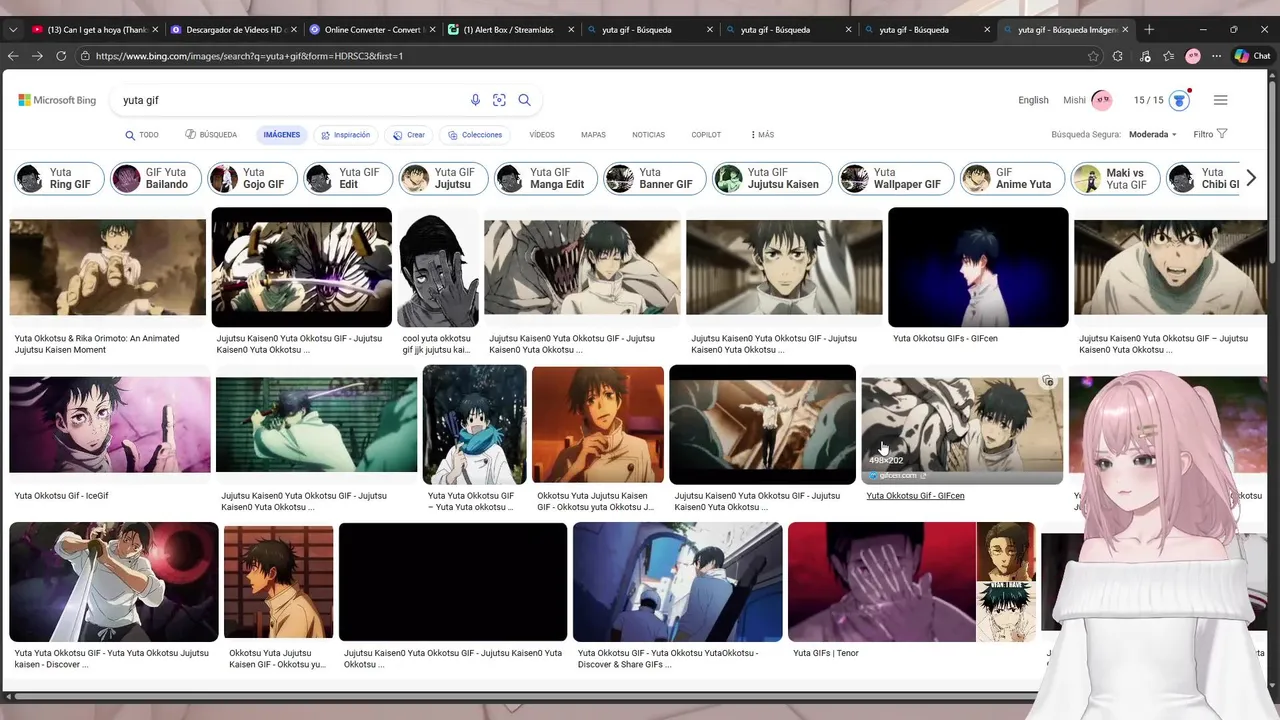This screenshot has height=720, width=1280.
Task: Open the Bing hamburger menu
Action: [x=1220, y=100]
